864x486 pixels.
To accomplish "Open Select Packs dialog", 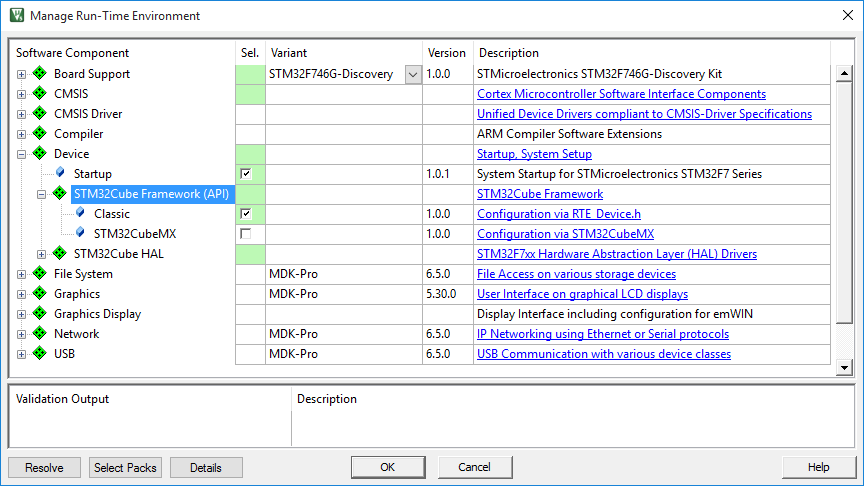I will coord(125,468).
